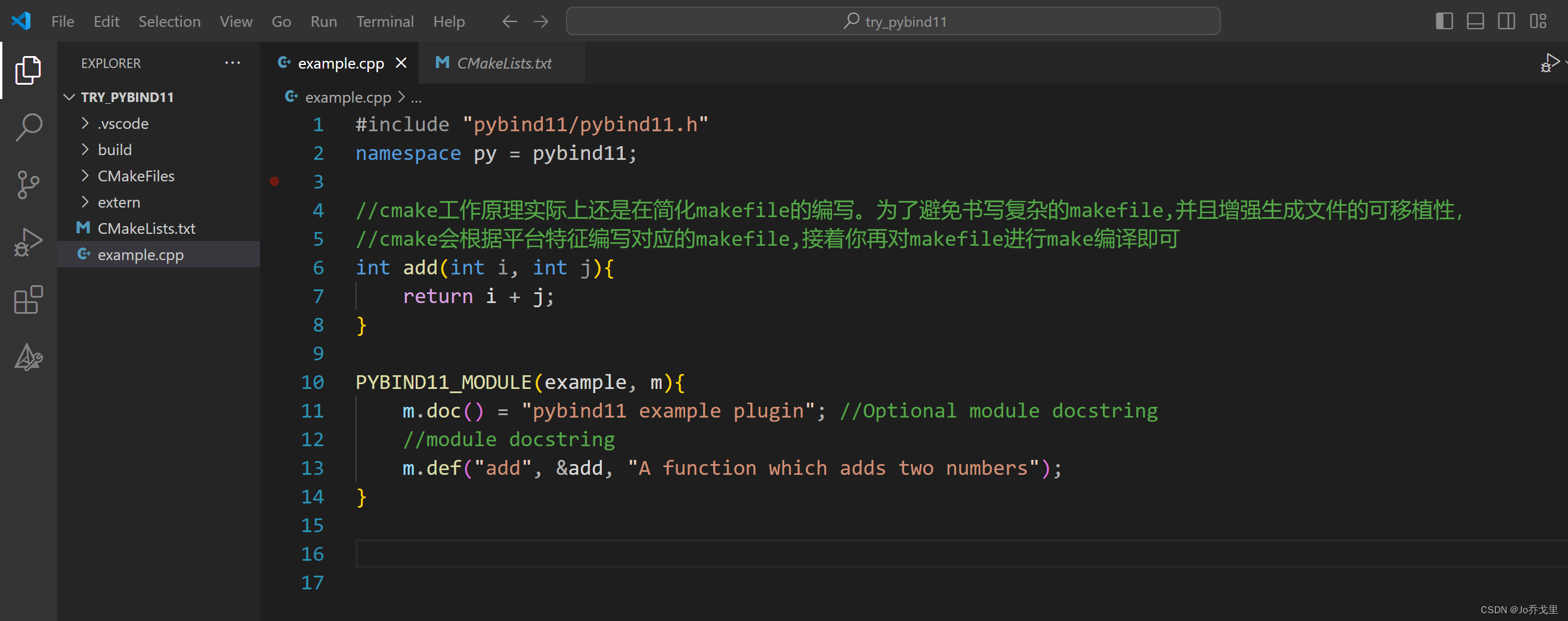The width and height of the screenshot is (1568, 621).
Task: Click the Explorer more actions button
Action: [x=233, y=63]
